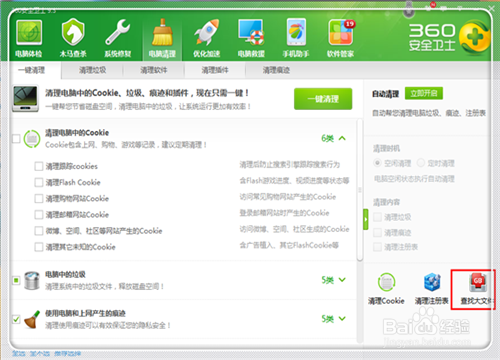Toggle the 电脑中的垃圾 checkbox
This screenshot has width=500, height=360.
pos(16,280)
